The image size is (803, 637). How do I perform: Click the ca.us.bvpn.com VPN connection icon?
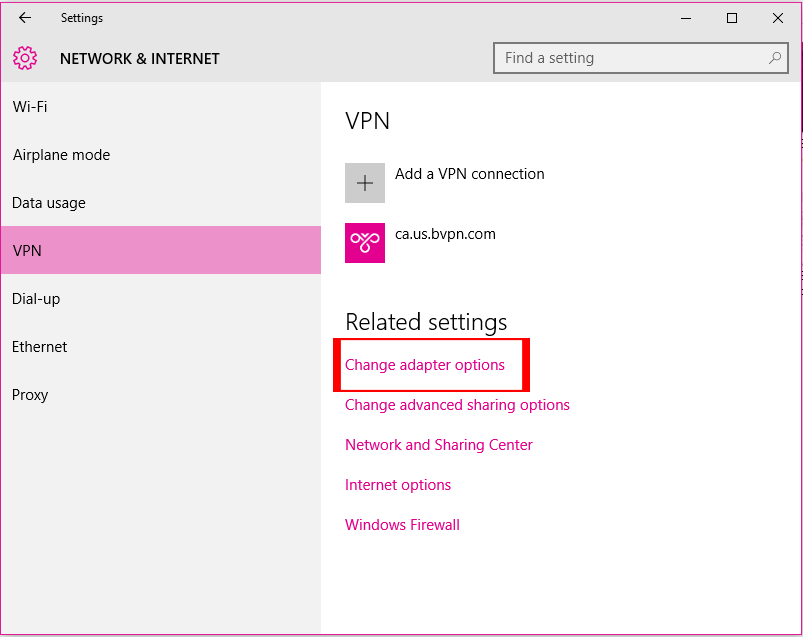pyautogui.click(x=365, y=243)
